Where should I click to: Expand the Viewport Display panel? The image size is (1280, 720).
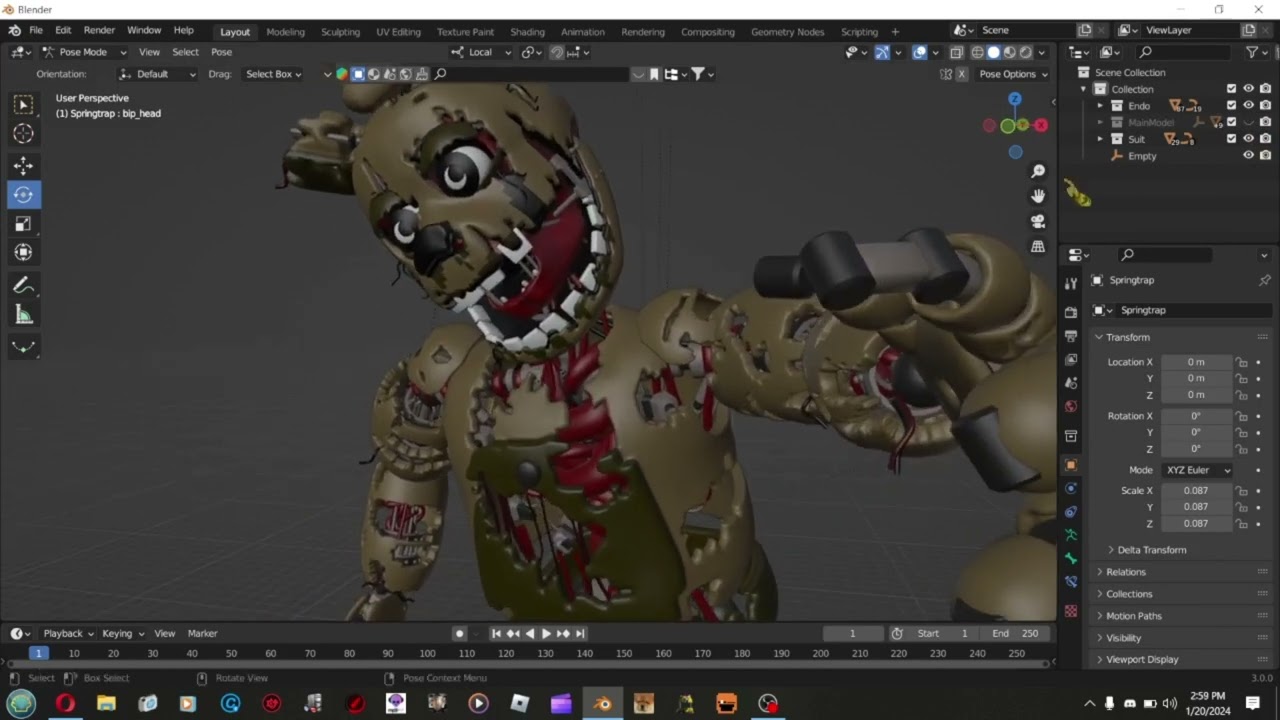[1142, 660]
